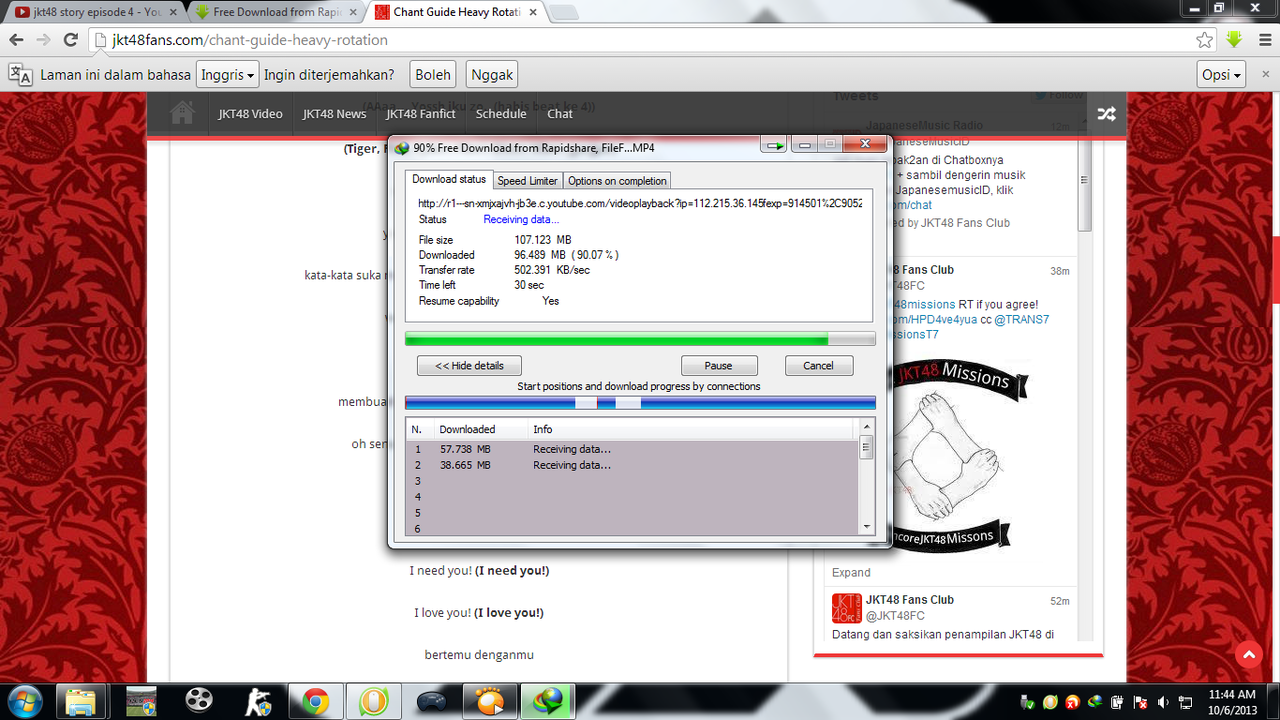Click the Downloaded column header
Image resolution: width=1280 pixels, height=720 pixels.
click(x=480, y=429)
